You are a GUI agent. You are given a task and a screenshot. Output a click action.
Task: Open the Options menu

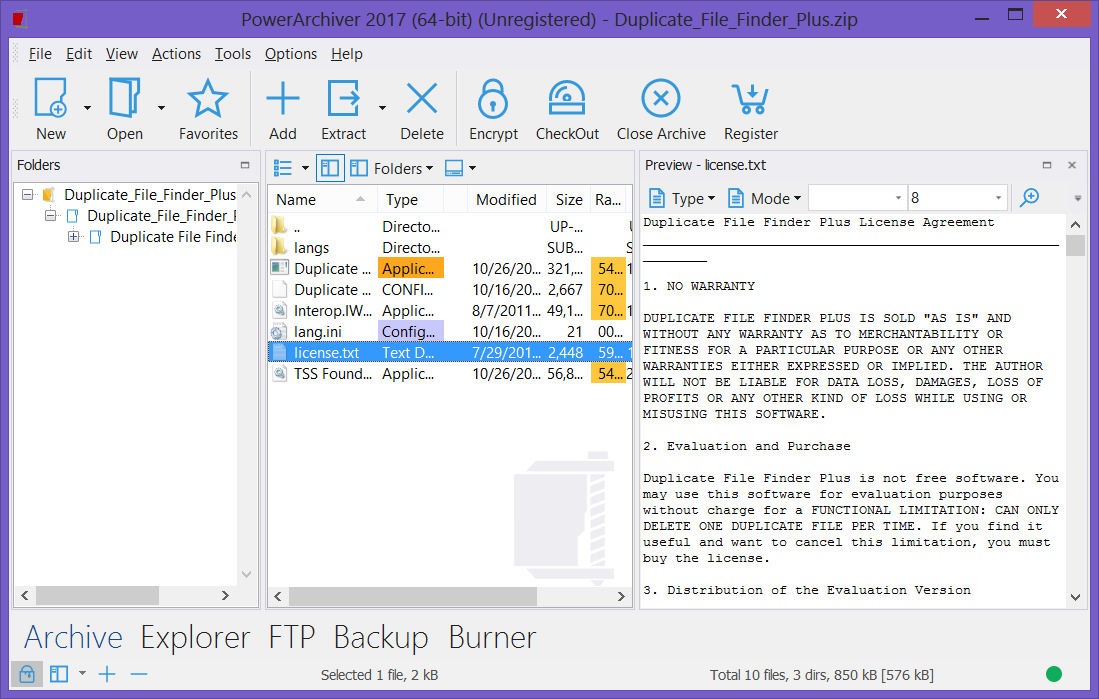coord(290,54)
